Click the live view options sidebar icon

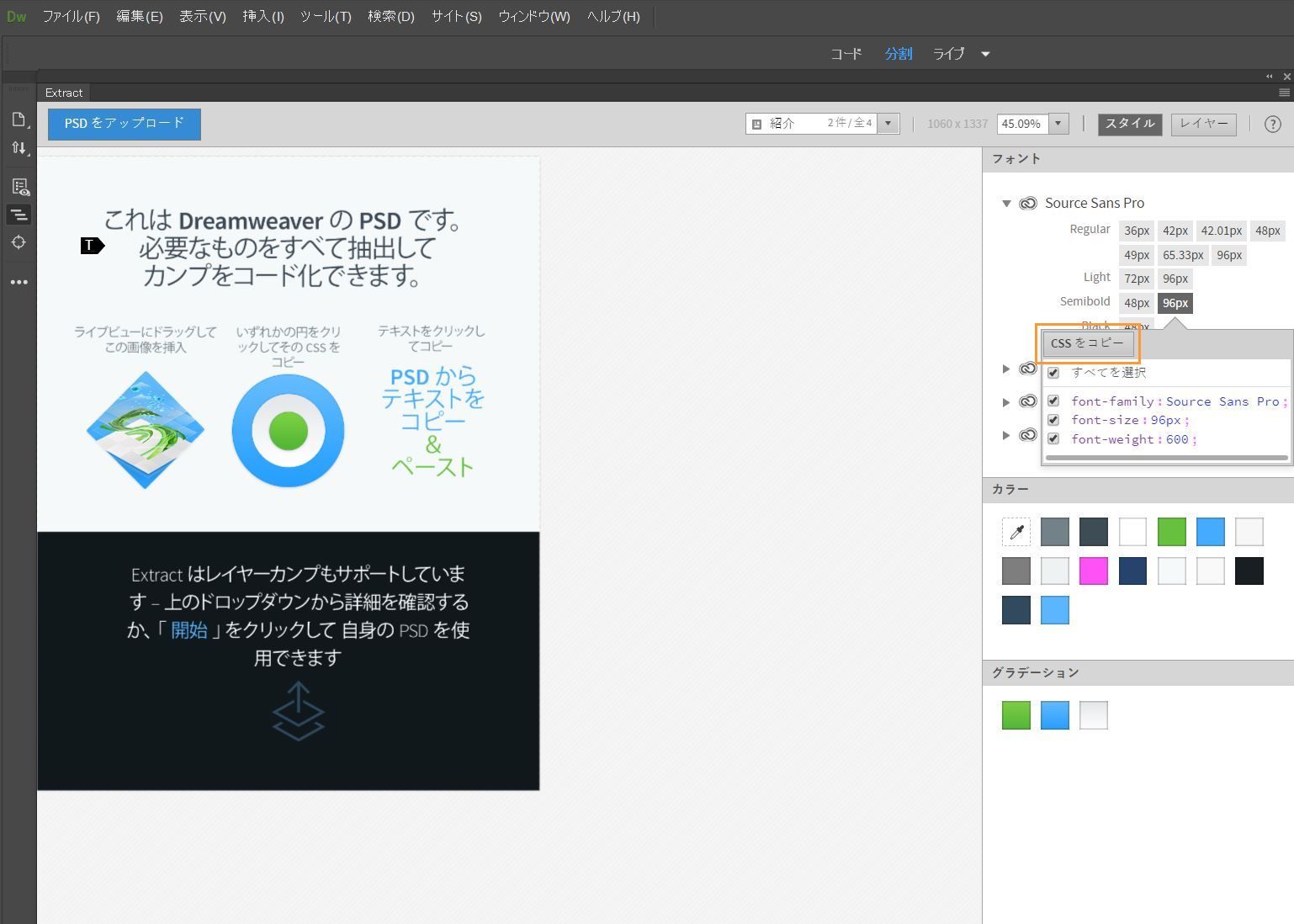click(19, 186)
